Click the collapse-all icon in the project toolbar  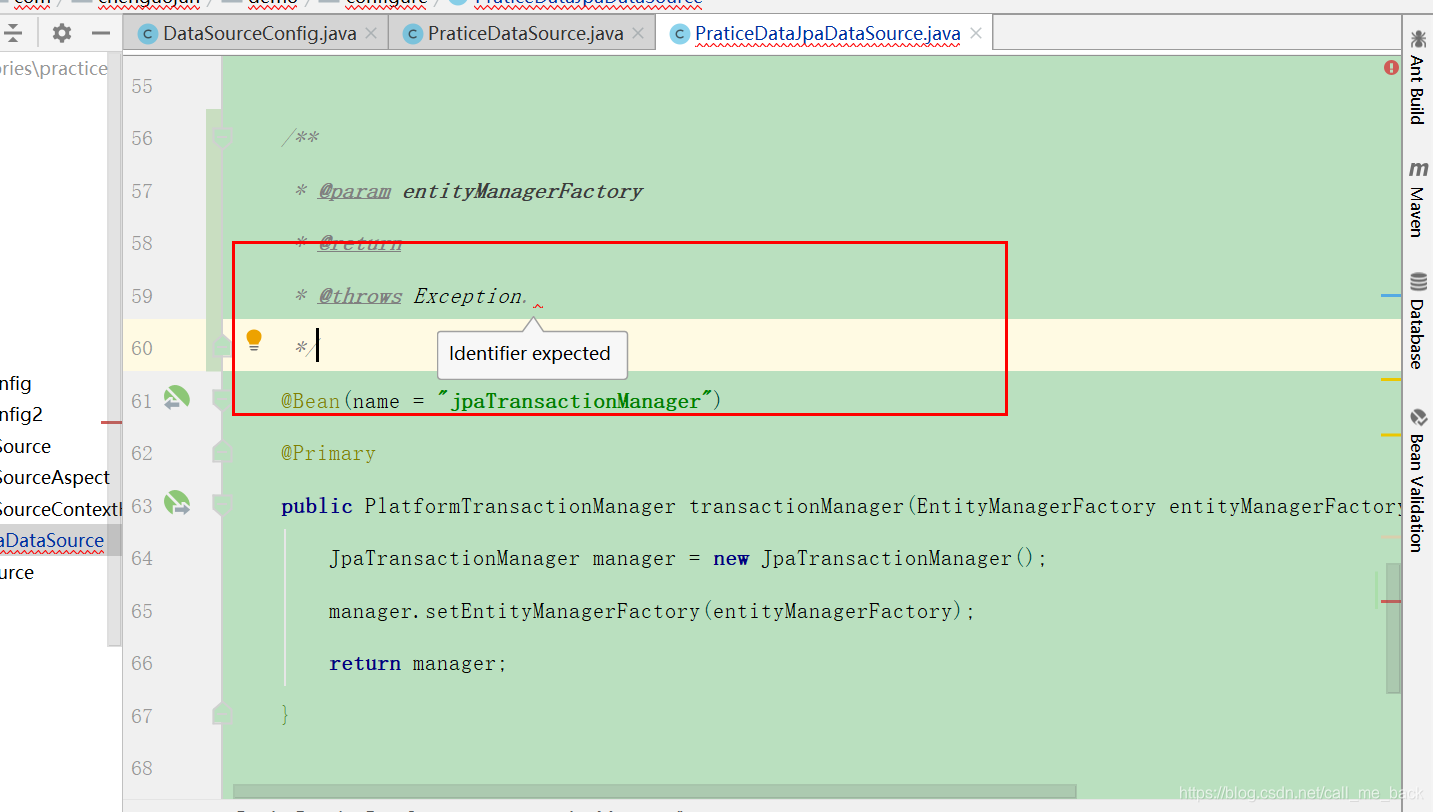tap(16, 32)
